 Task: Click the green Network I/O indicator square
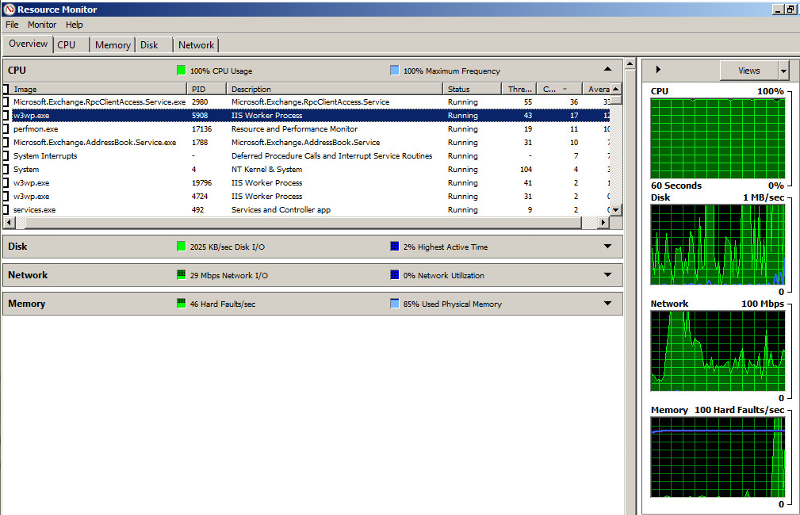181,275
